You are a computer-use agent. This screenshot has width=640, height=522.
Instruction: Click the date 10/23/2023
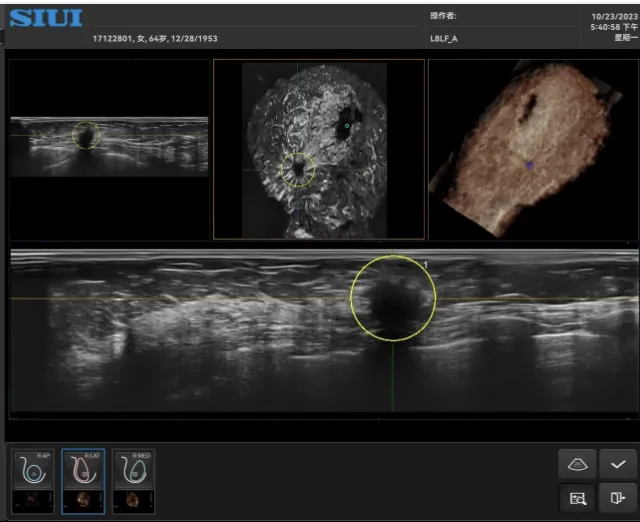click(x=614, y=16)
